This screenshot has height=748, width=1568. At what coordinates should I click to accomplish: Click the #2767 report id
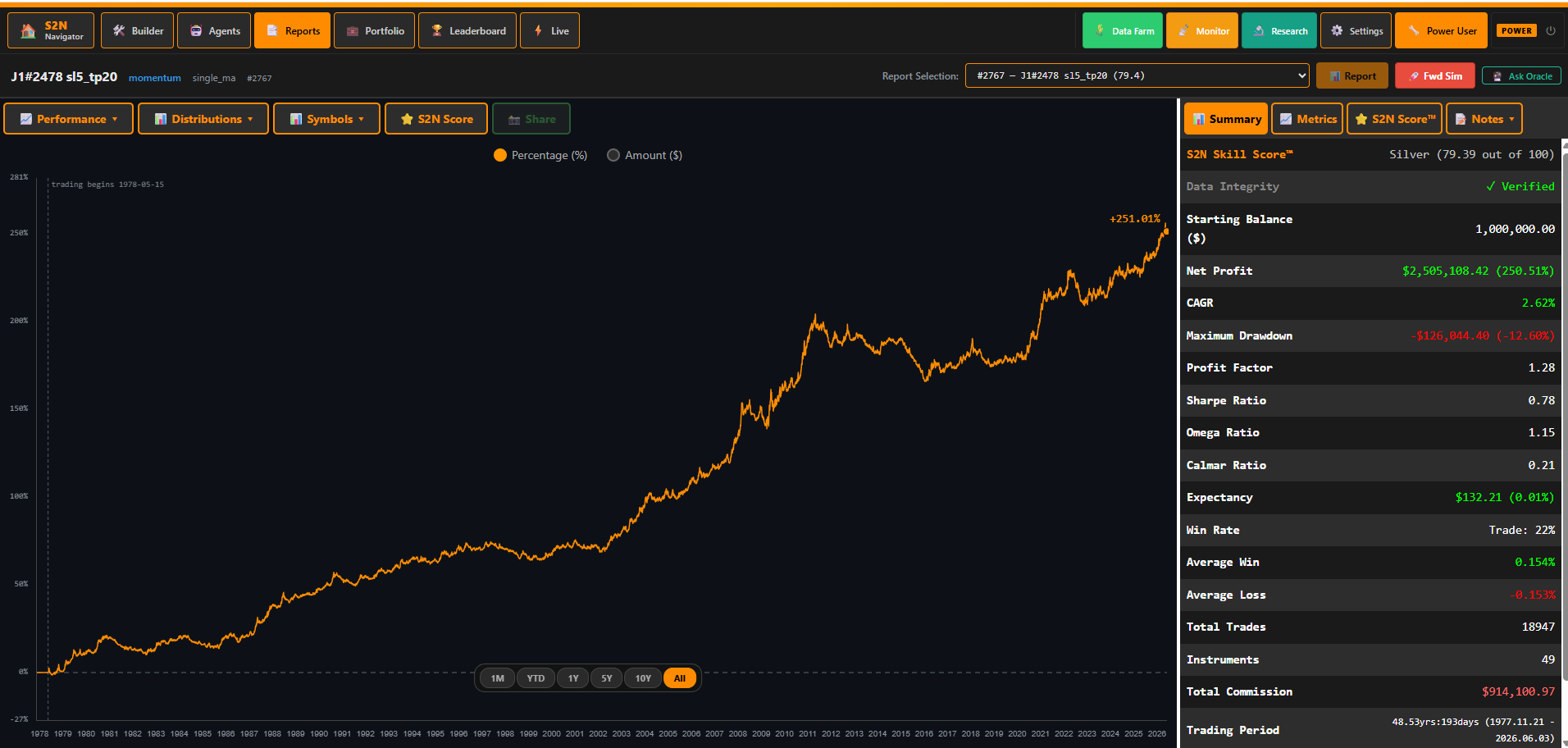pos(259,78)
